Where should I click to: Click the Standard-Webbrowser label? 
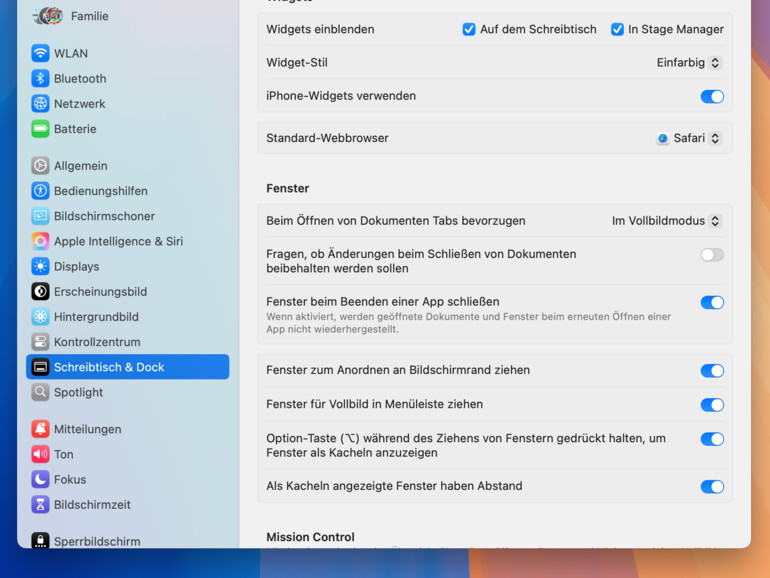pyautogui.click(x=327, y=138)
